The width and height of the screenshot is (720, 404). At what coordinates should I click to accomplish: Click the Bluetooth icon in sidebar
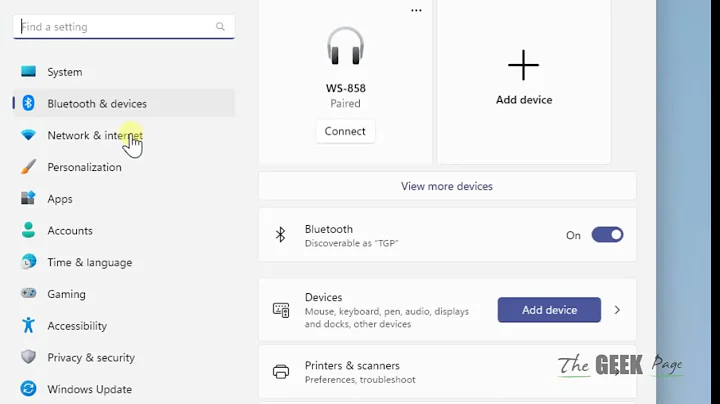pos(28,103)
